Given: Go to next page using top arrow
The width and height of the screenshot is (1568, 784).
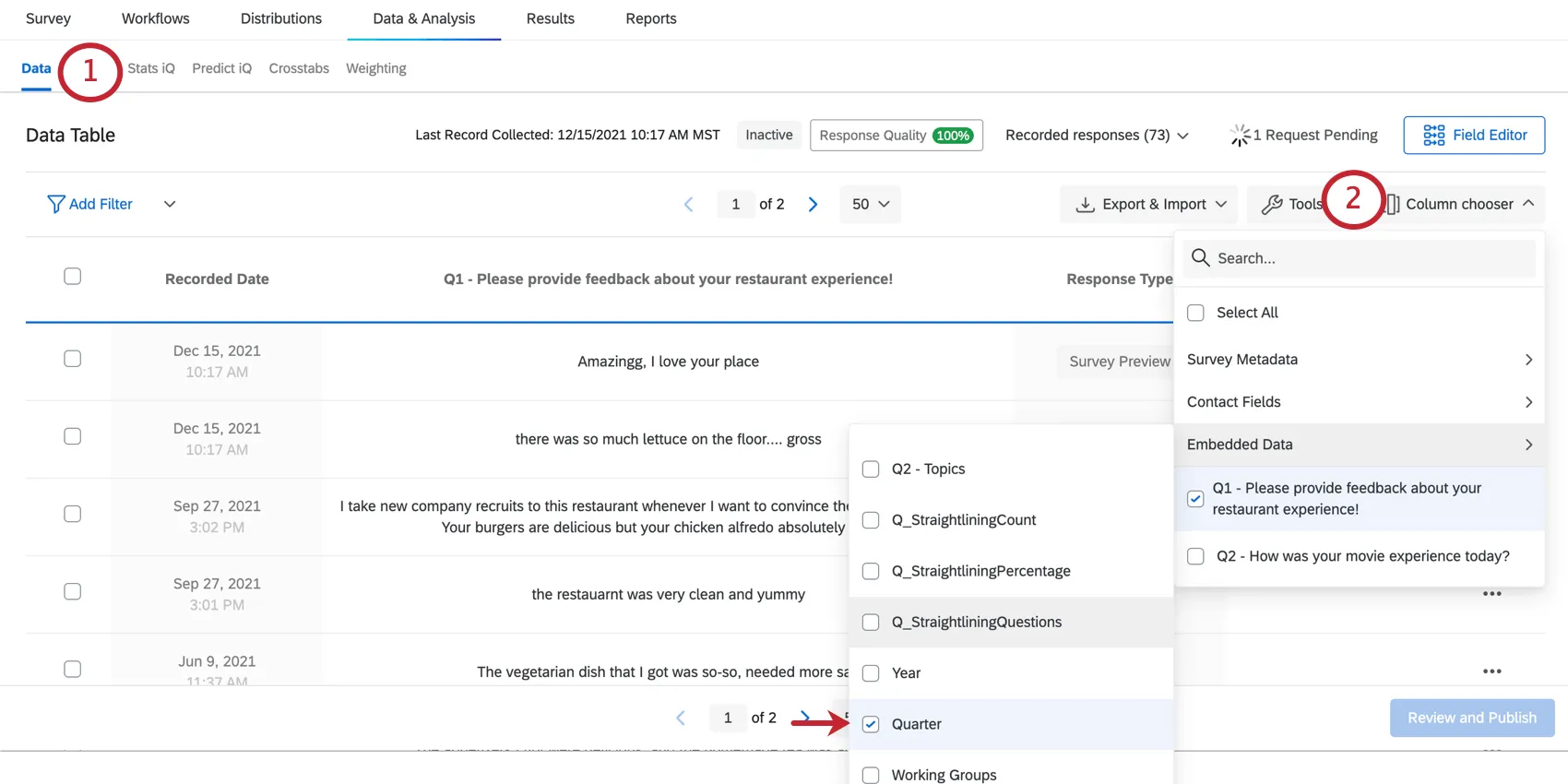Looking at the screenshot, I should click(813, 204).
